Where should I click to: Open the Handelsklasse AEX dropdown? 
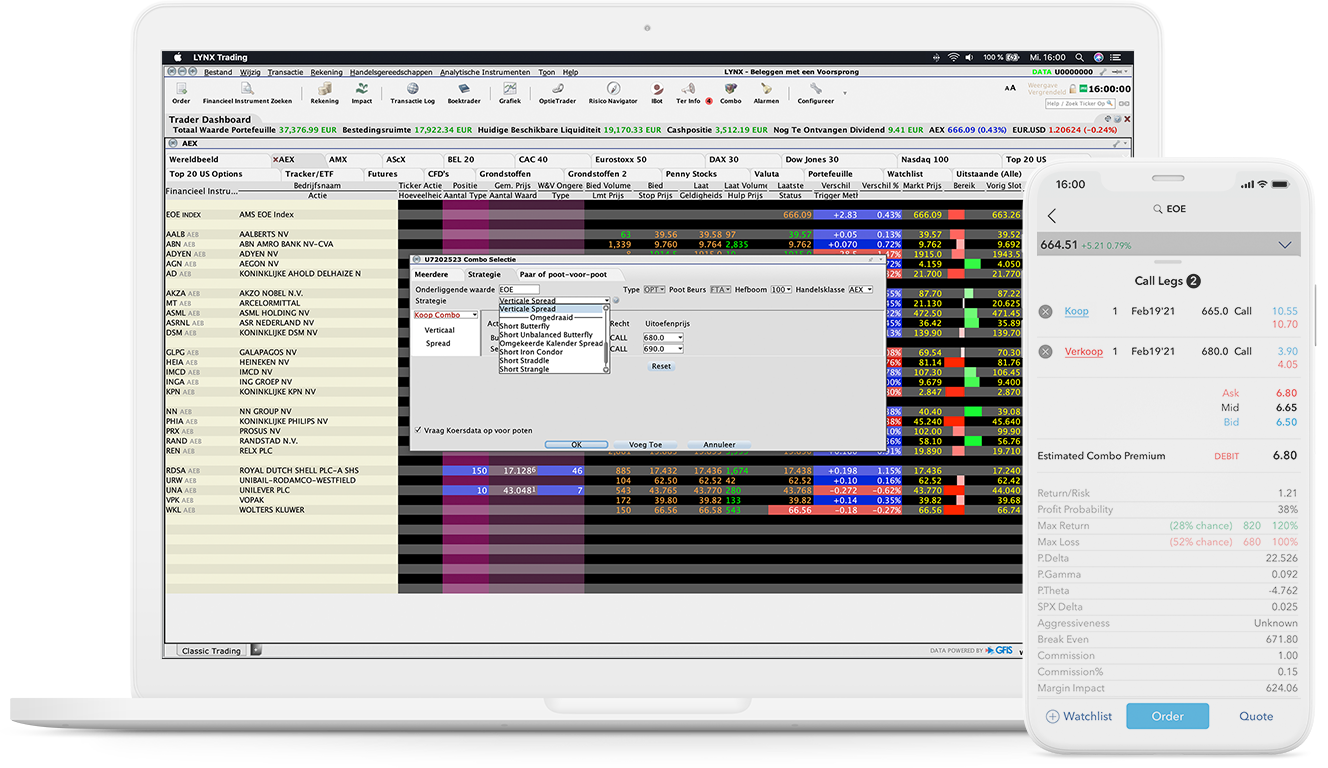tap(861, 289)
